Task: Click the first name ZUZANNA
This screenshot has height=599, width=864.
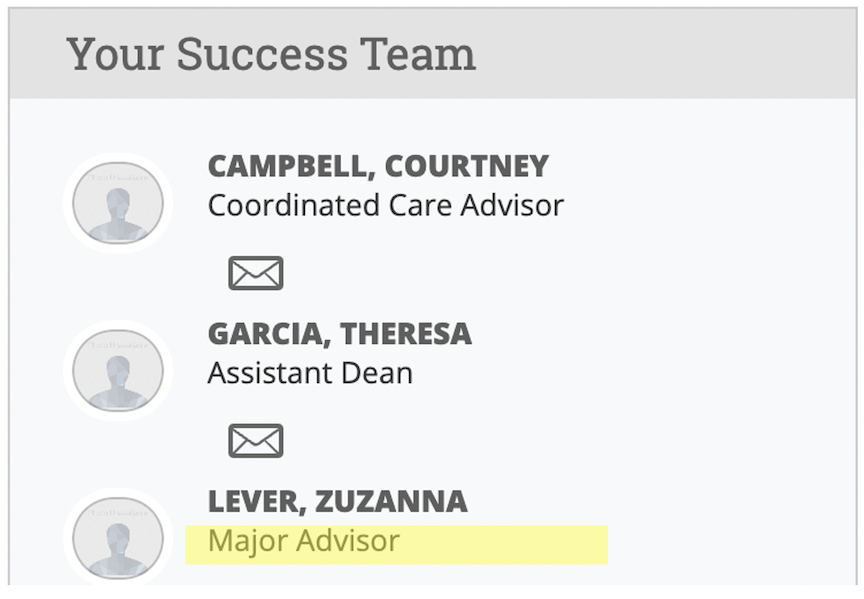Action: [x=391, y=501]
